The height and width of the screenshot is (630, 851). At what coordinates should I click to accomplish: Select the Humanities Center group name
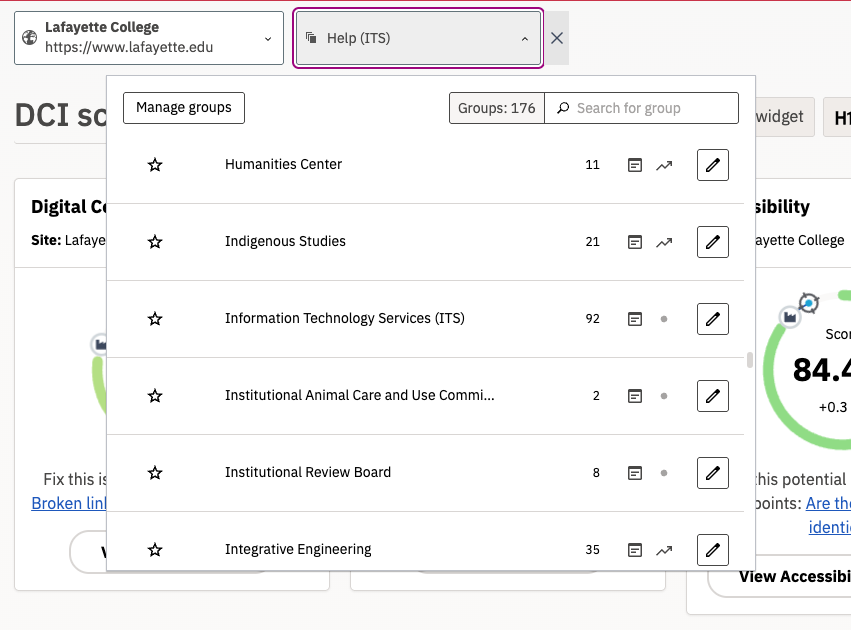(283, 164)
